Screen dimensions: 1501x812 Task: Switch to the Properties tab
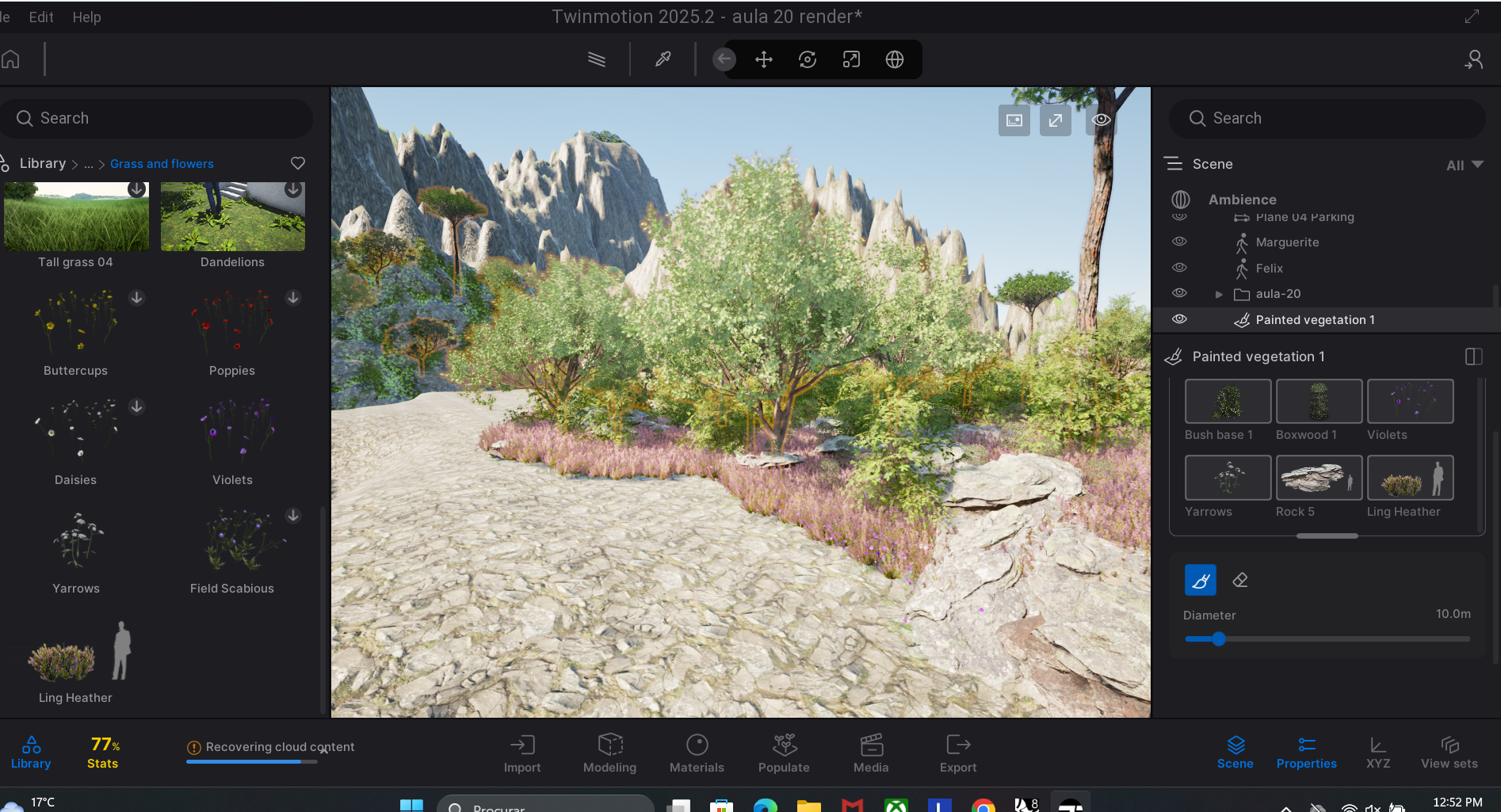1307,753
